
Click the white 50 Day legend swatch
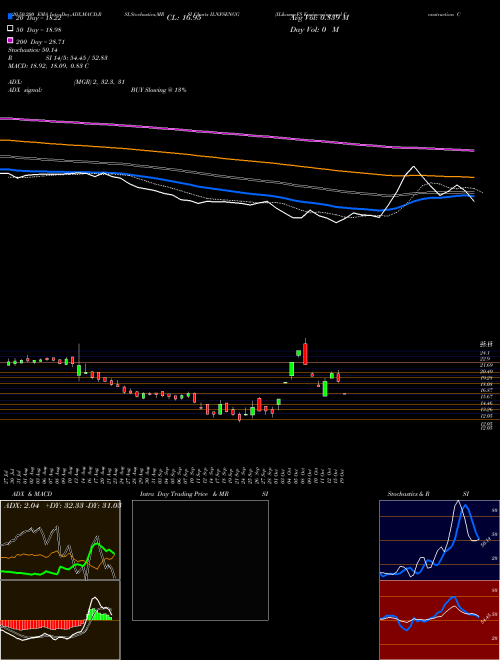tap(11, 29)
